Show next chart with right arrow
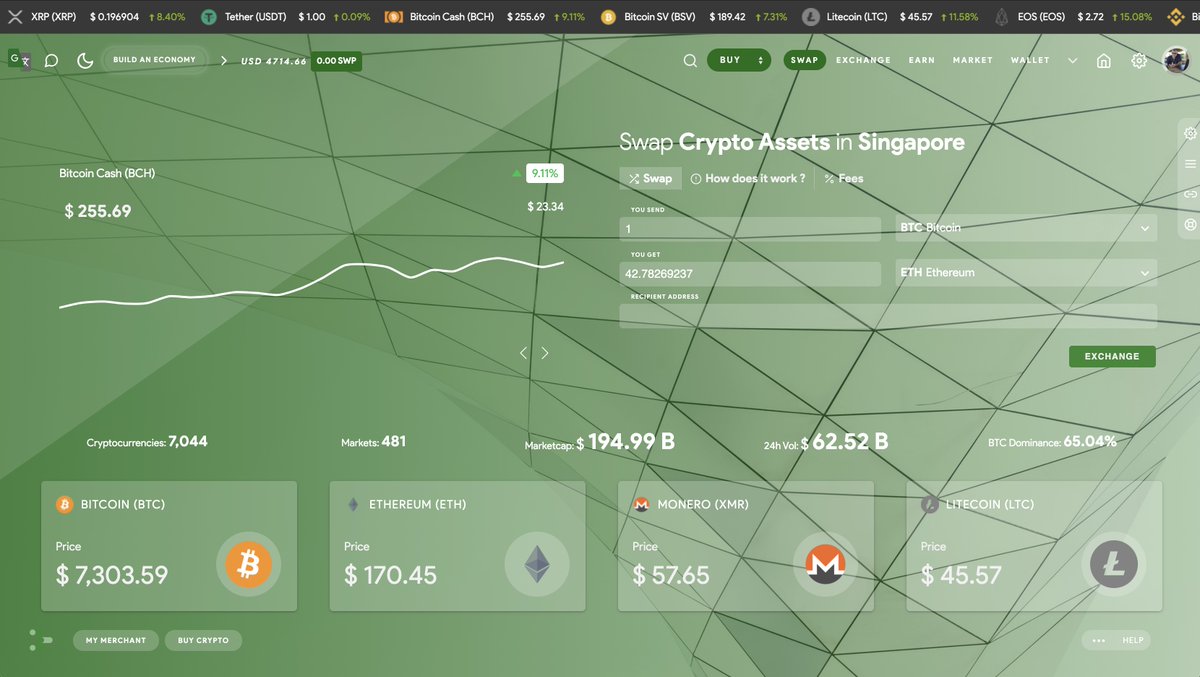The height and width of the screenshot is (677, 1200). pos(545,353)
